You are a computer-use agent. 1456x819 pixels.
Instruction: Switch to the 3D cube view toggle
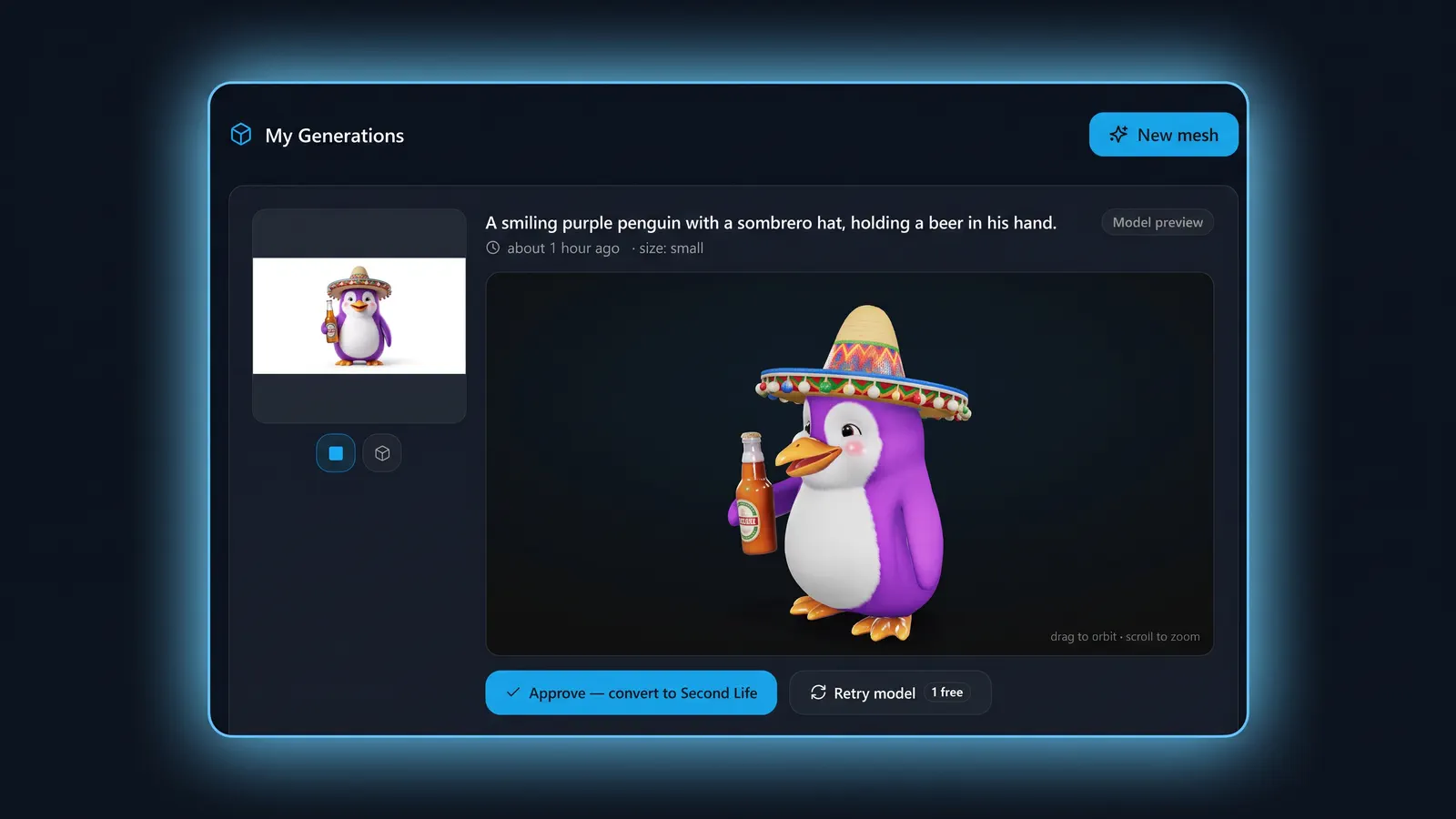(382, 453)
